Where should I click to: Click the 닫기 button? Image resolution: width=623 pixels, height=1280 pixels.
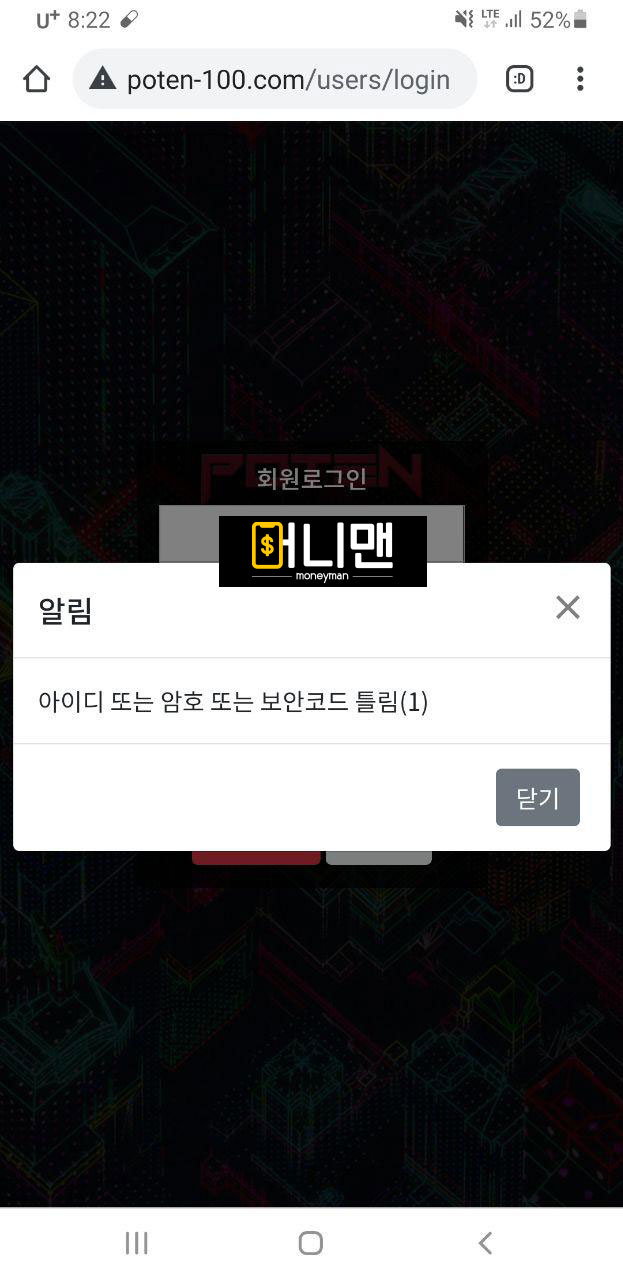[x=538, y=797]
